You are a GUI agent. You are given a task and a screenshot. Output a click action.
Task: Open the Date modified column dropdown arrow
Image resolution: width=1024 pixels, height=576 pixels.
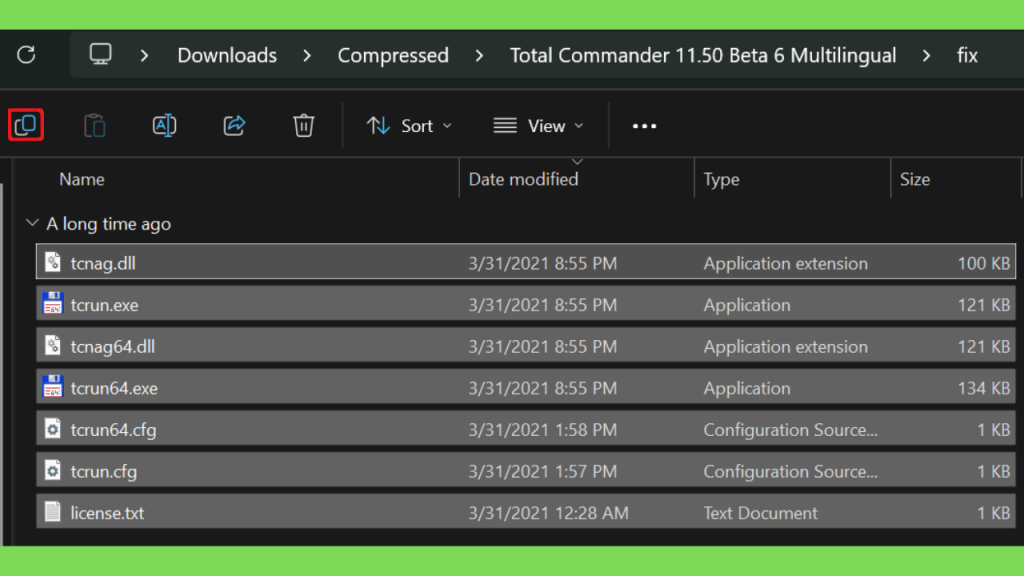click(x=577, y=161)
